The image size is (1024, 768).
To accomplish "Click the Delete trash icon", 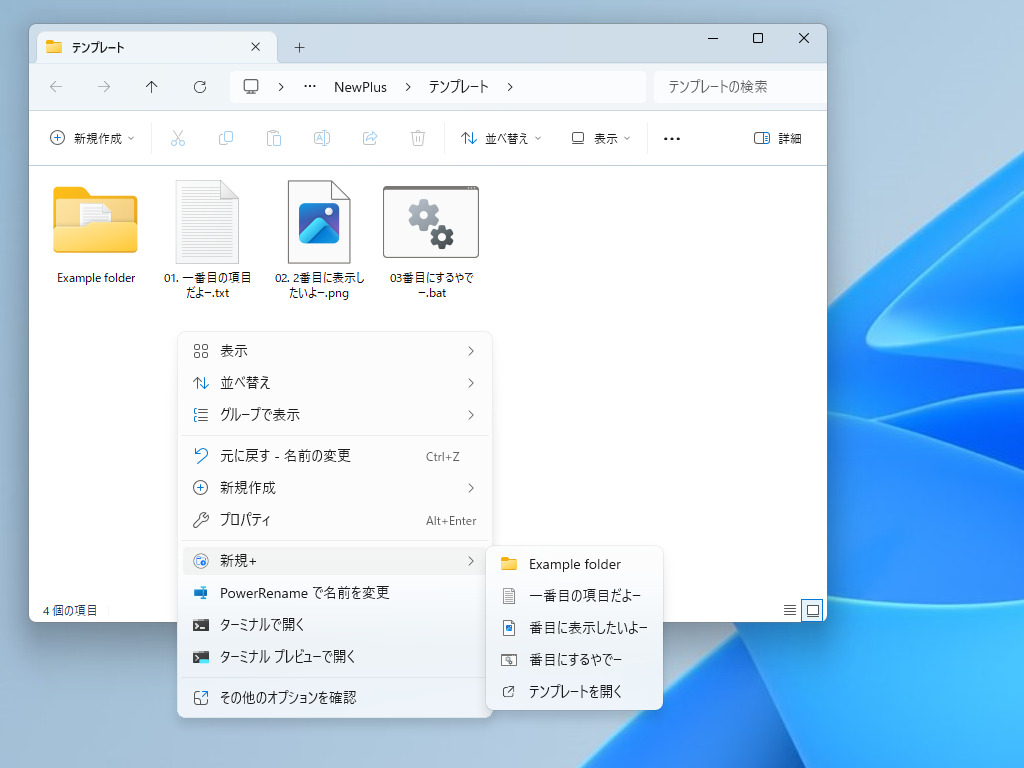I will coord(418,138).
